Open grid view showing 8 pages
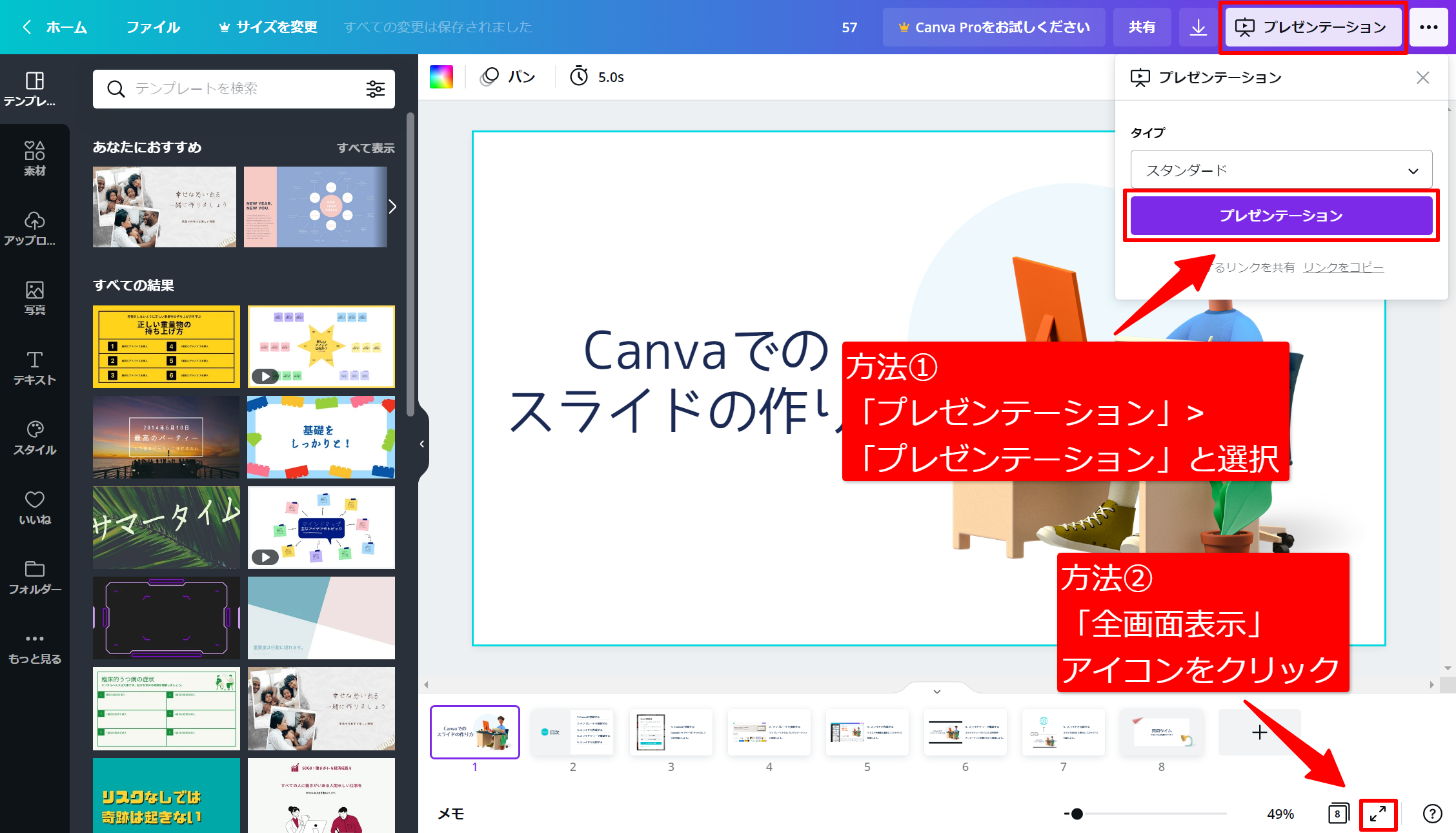The height and width of the screenshot is (833, 1456). (x=1338, y=814)
